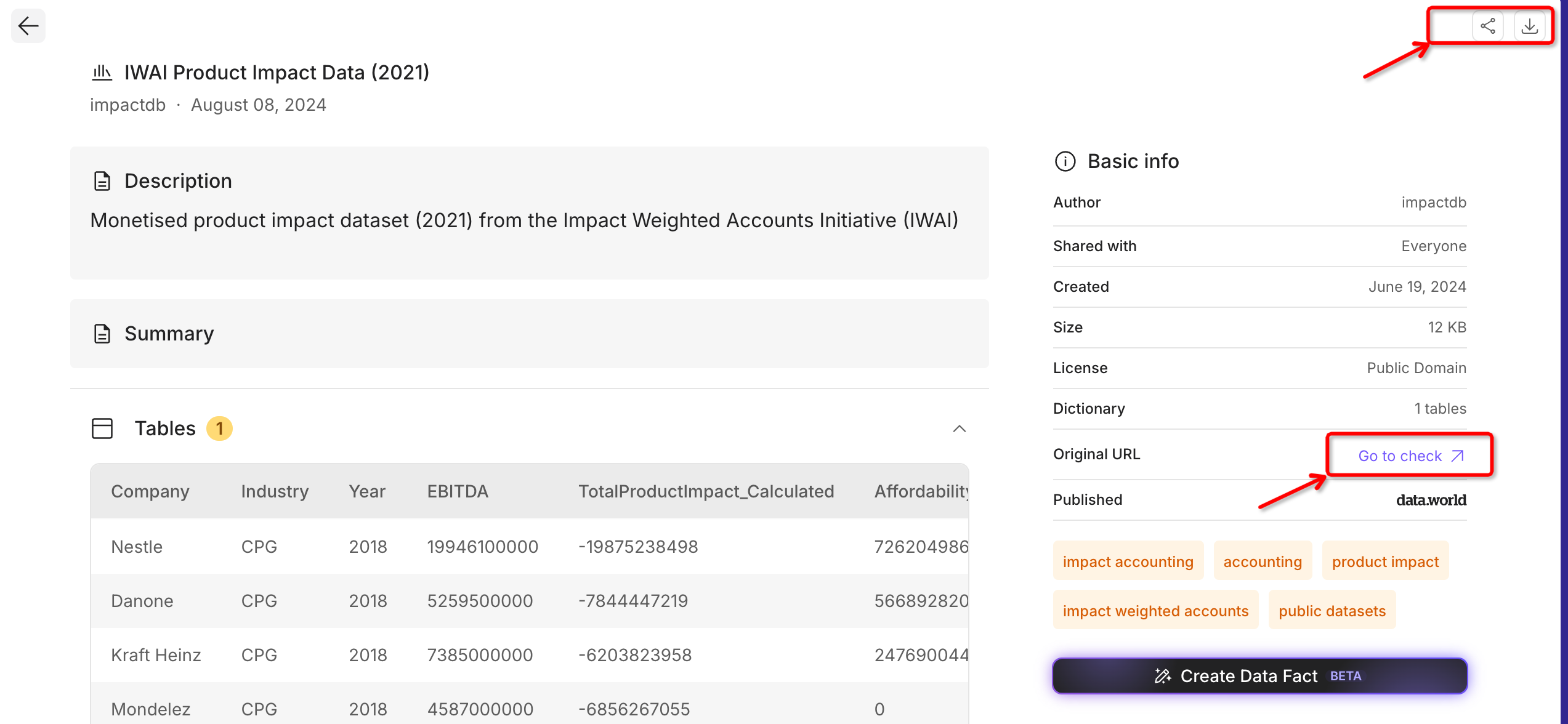Click the bar chart icon beside dataset title
The image size is (1568, 724).
point(102,73)
